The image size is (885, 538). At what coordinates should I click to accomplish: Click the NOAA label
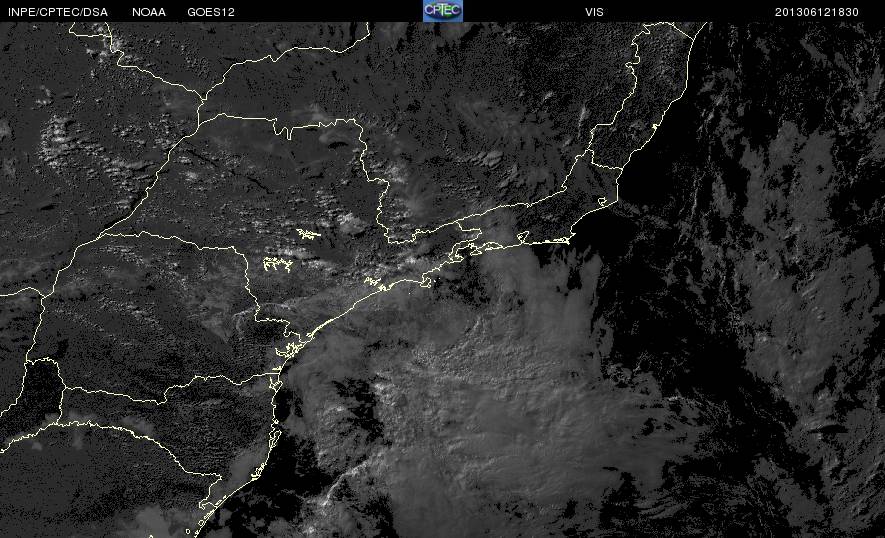point(149,12)
